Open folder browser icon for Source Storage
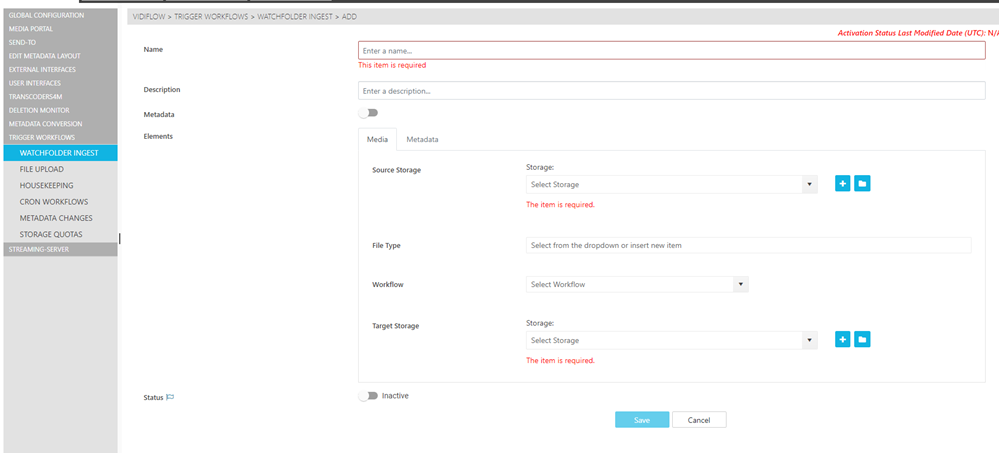The image size is (999, 453). click(862, 184)
